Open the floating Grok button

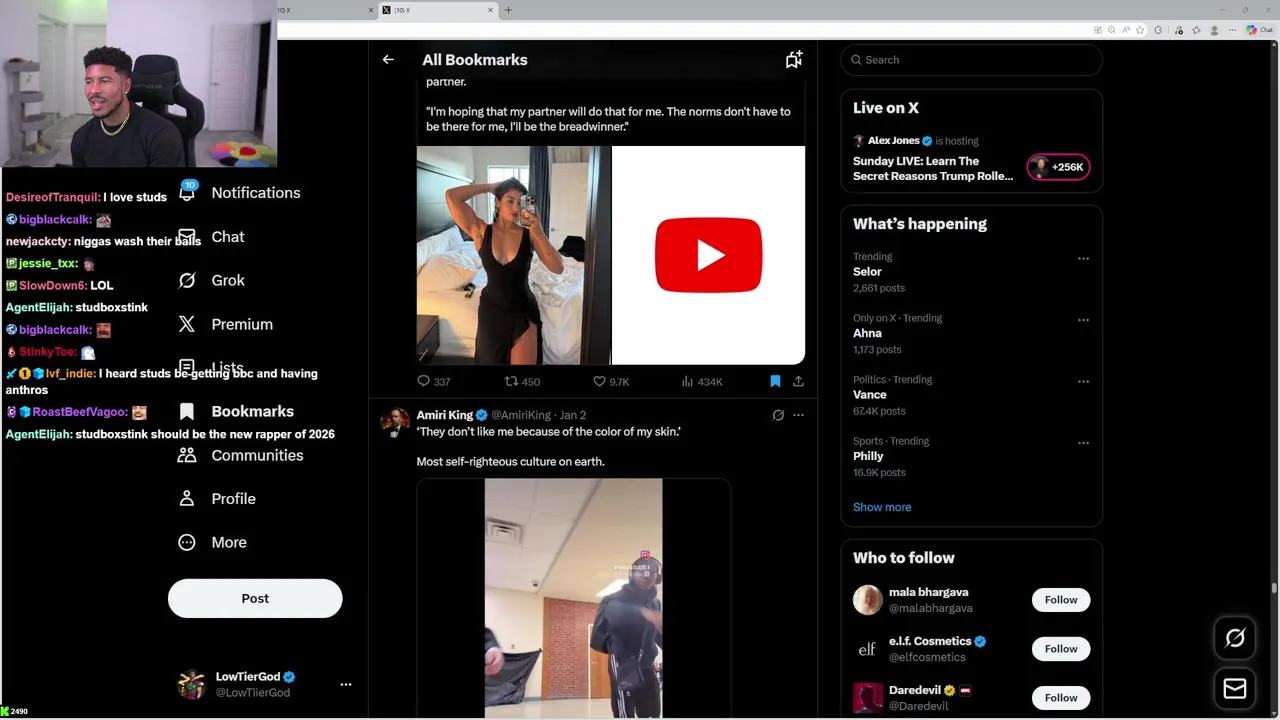pyautogui.click(x=1235, y=638)
